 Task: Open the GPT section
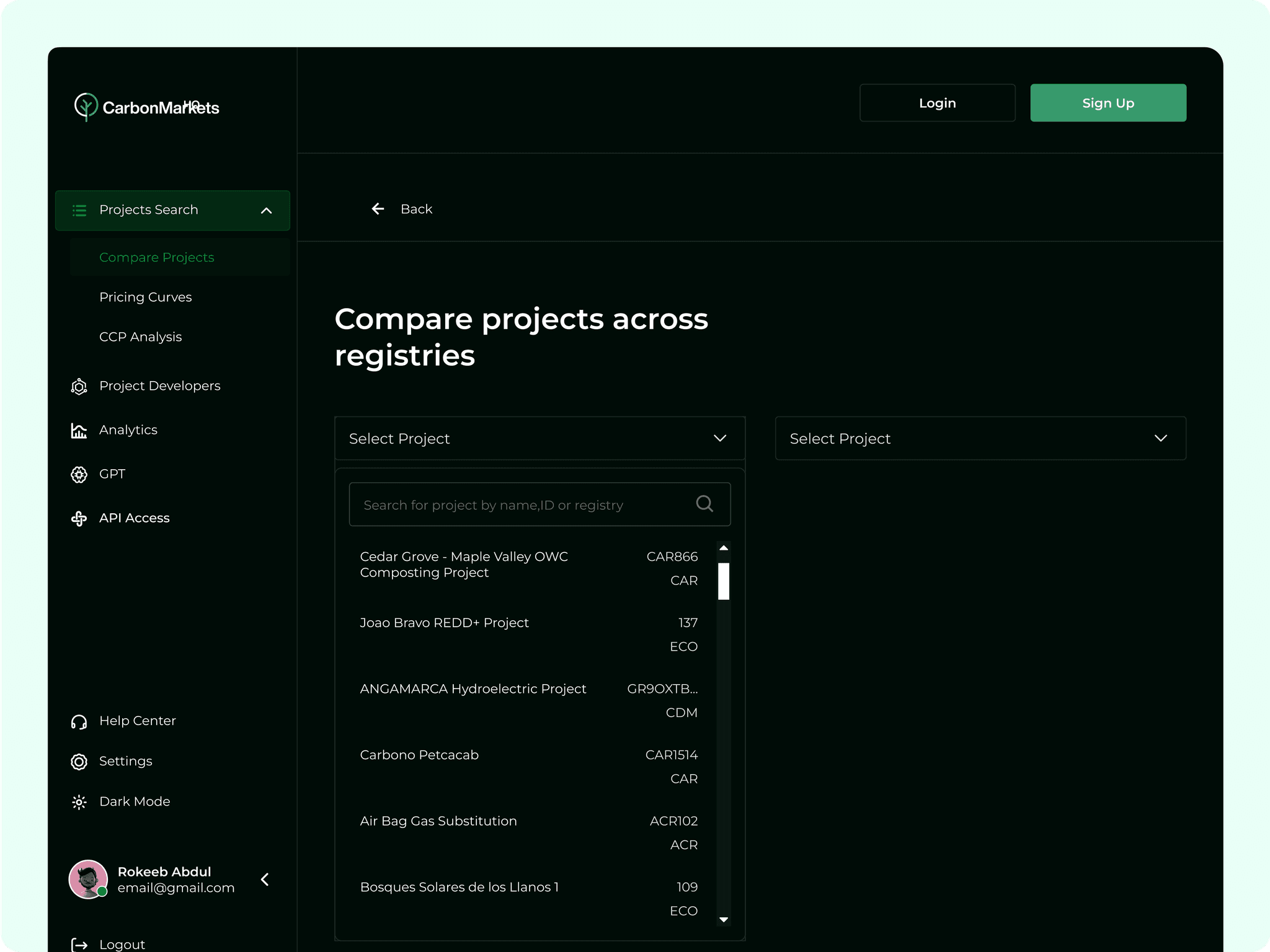[x=112, y=474]
